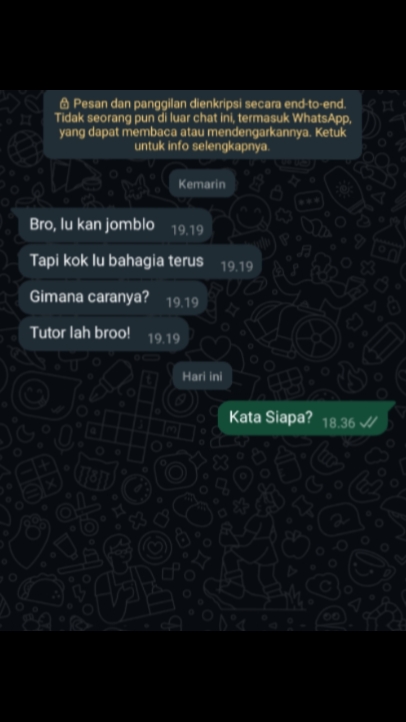Select the "Kemarin" date chip

pyautogui.click(x=202, y=184)
